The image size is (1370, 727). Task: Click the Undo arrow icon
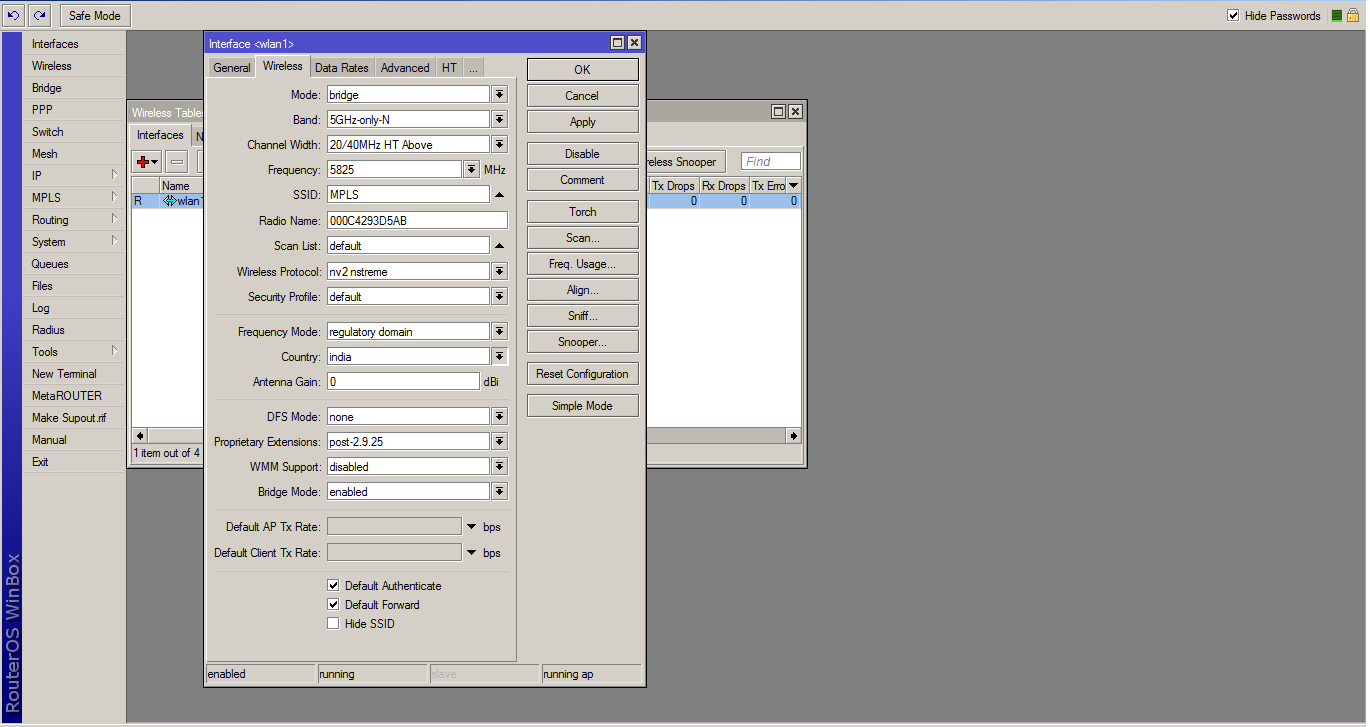(13, 15)
